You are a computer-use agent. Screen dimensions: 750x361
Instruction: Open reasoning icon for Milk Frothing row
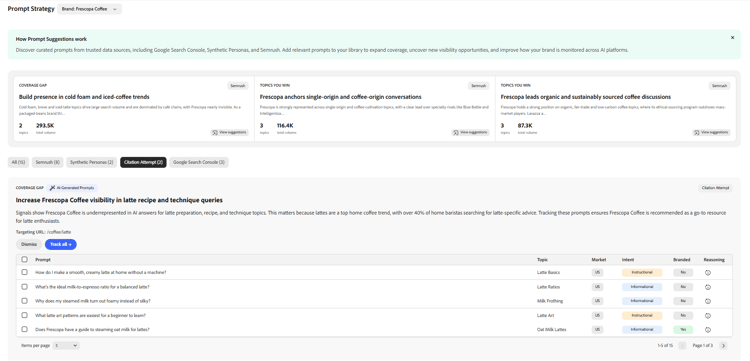(708, 301)
